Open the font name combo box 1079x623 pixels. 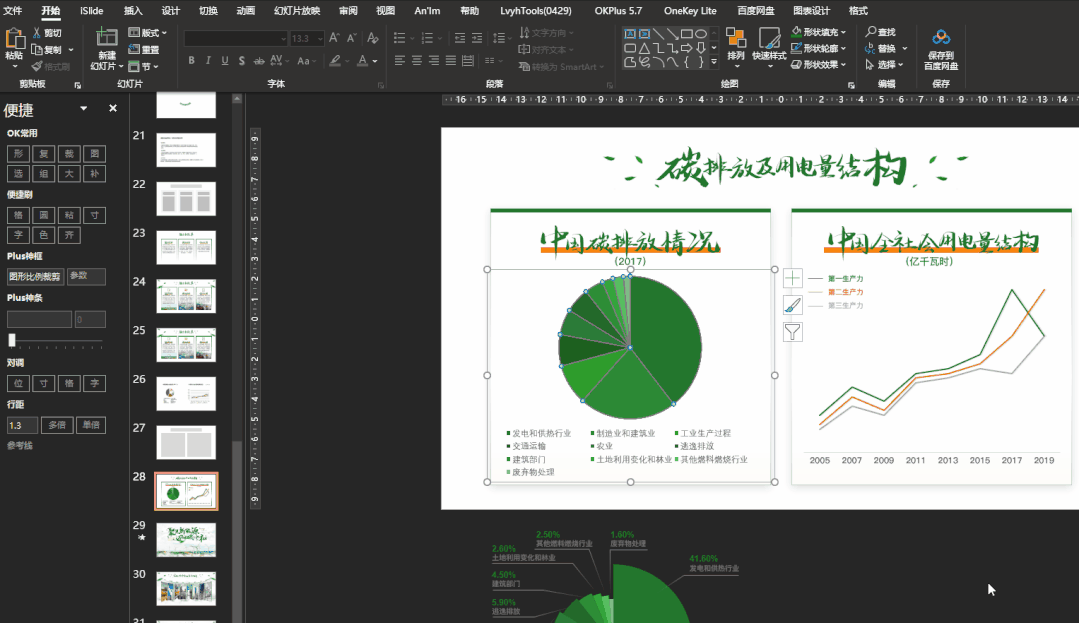coord(235,39)
